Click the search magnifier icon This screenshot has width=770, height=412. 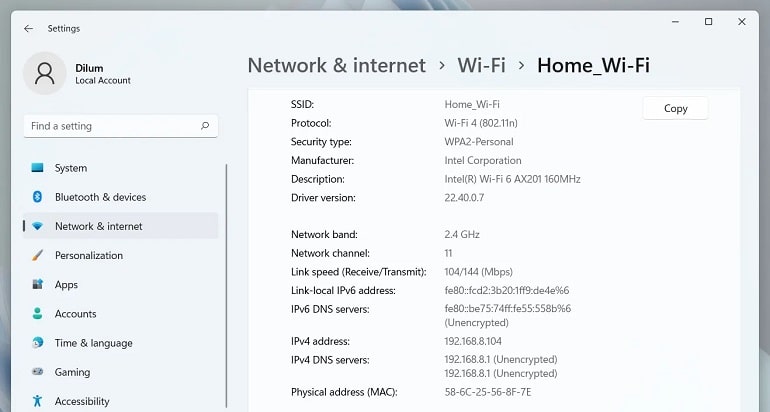click(205, 126)
